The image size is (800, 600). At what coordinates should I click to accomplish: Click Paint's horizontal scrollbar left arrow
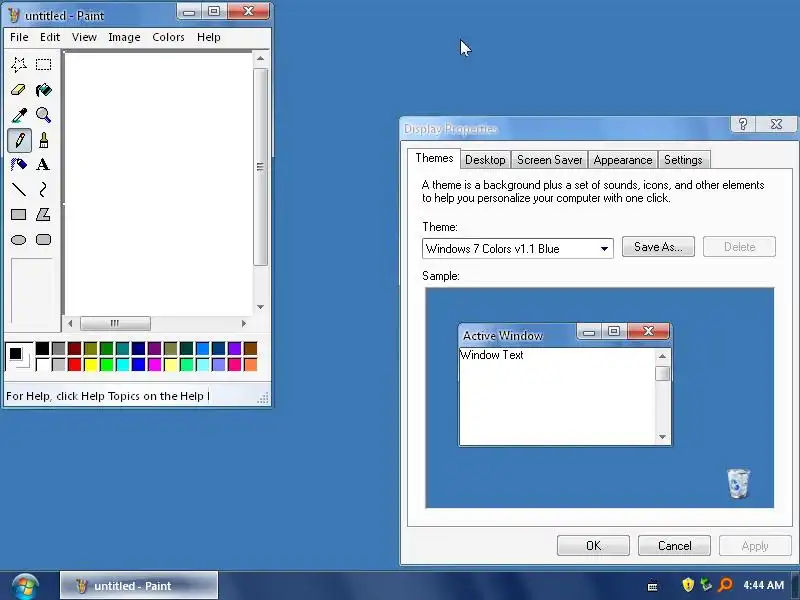point(70,323)
